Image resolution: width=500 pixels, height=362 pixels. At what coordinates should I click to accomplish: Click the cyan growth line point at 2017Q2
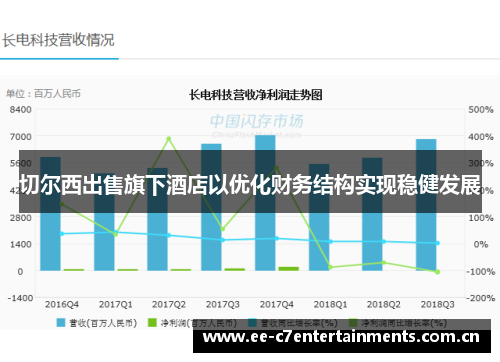click(x=169, y=235)
